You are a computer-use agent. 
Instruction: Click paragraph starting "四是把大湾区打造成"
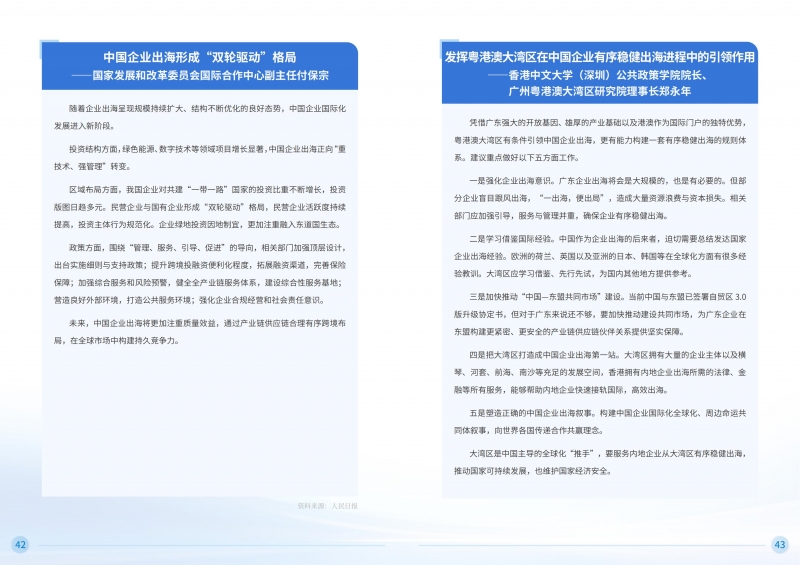tap(600, 373)
